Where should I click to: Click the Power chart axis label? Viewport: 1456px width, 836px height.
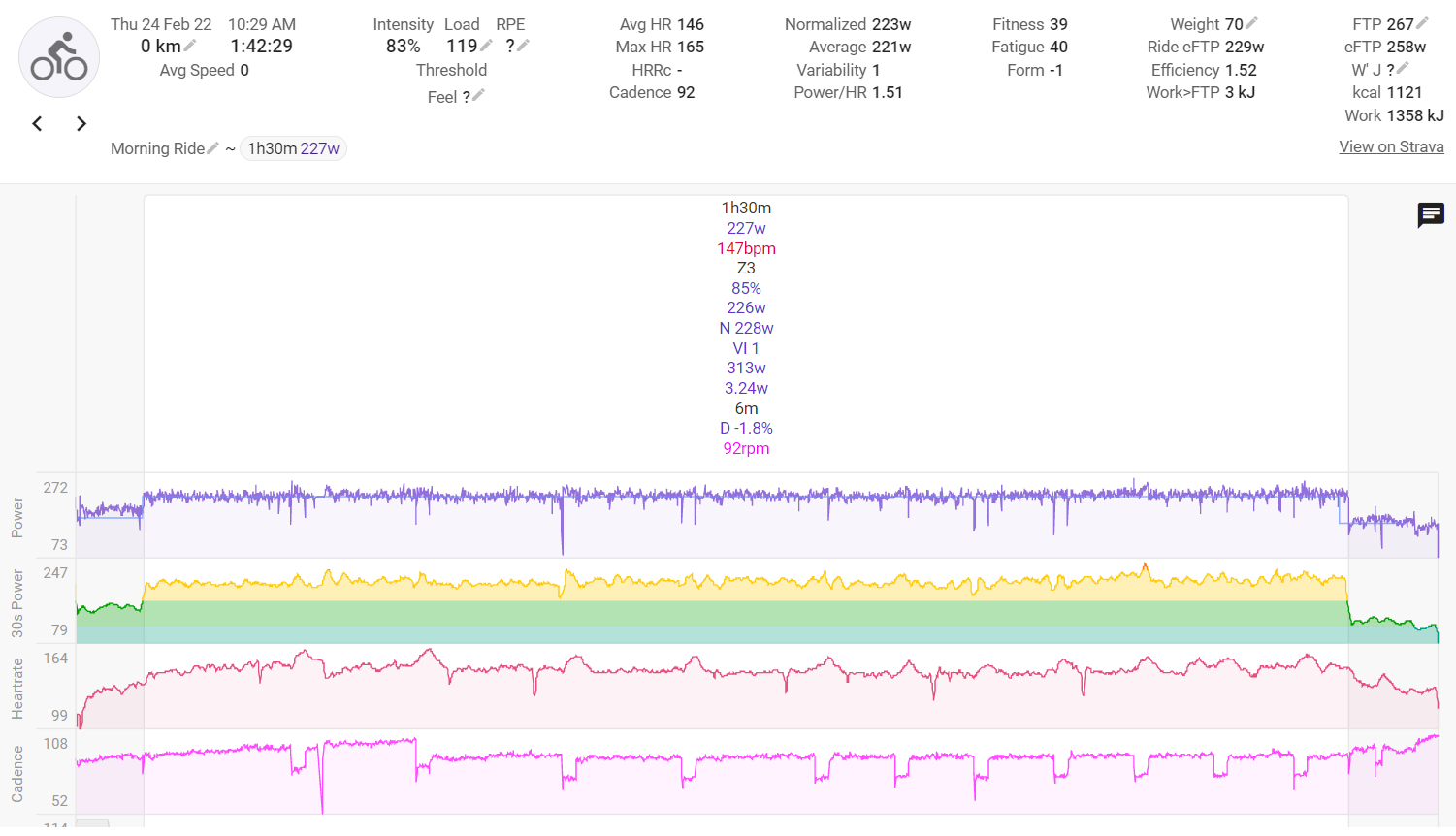tap(17, 517)
